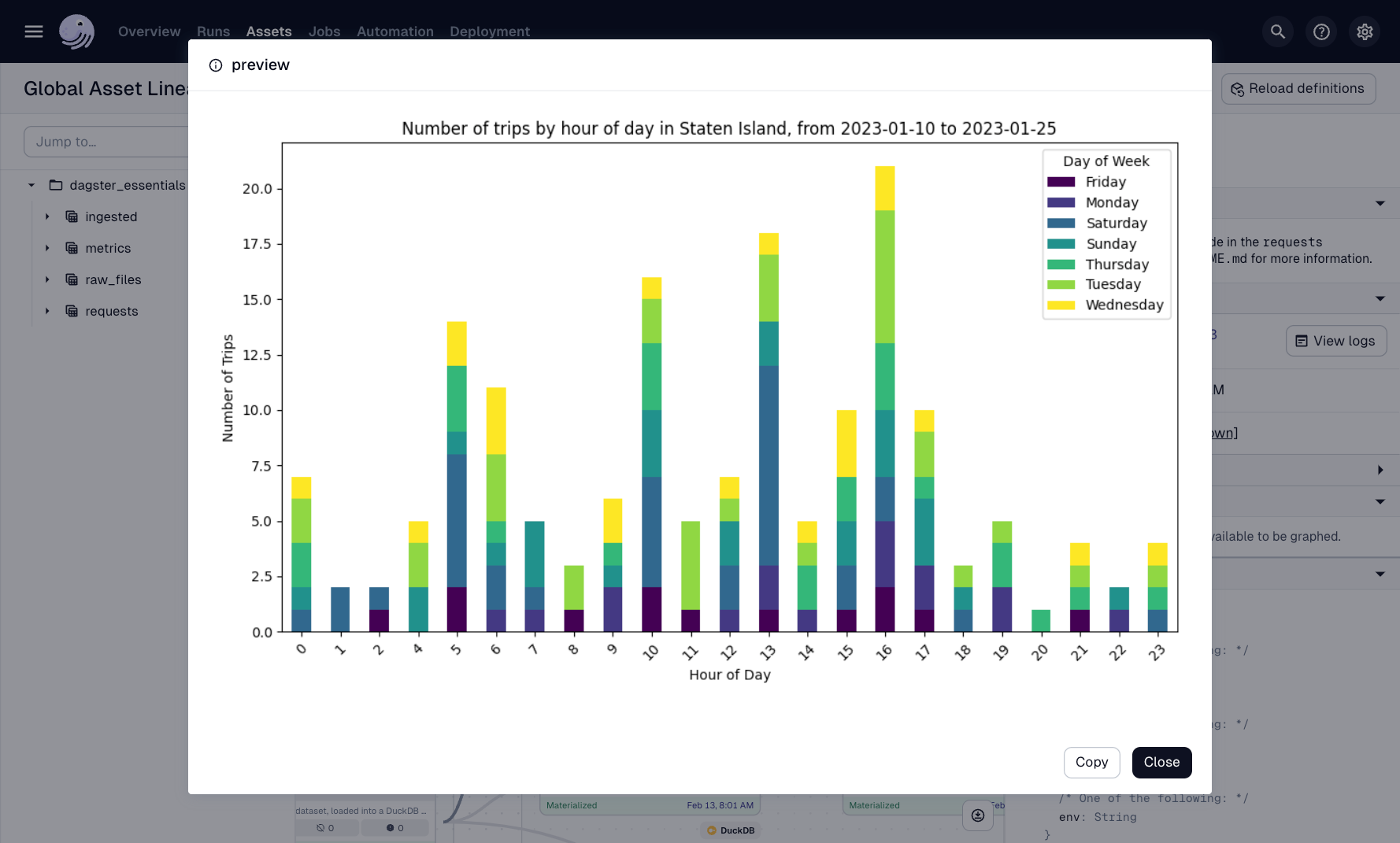The height and width of the screenshot is (843, 1400).
Task: Click the DuckDB badge icon
Action: 713,830
